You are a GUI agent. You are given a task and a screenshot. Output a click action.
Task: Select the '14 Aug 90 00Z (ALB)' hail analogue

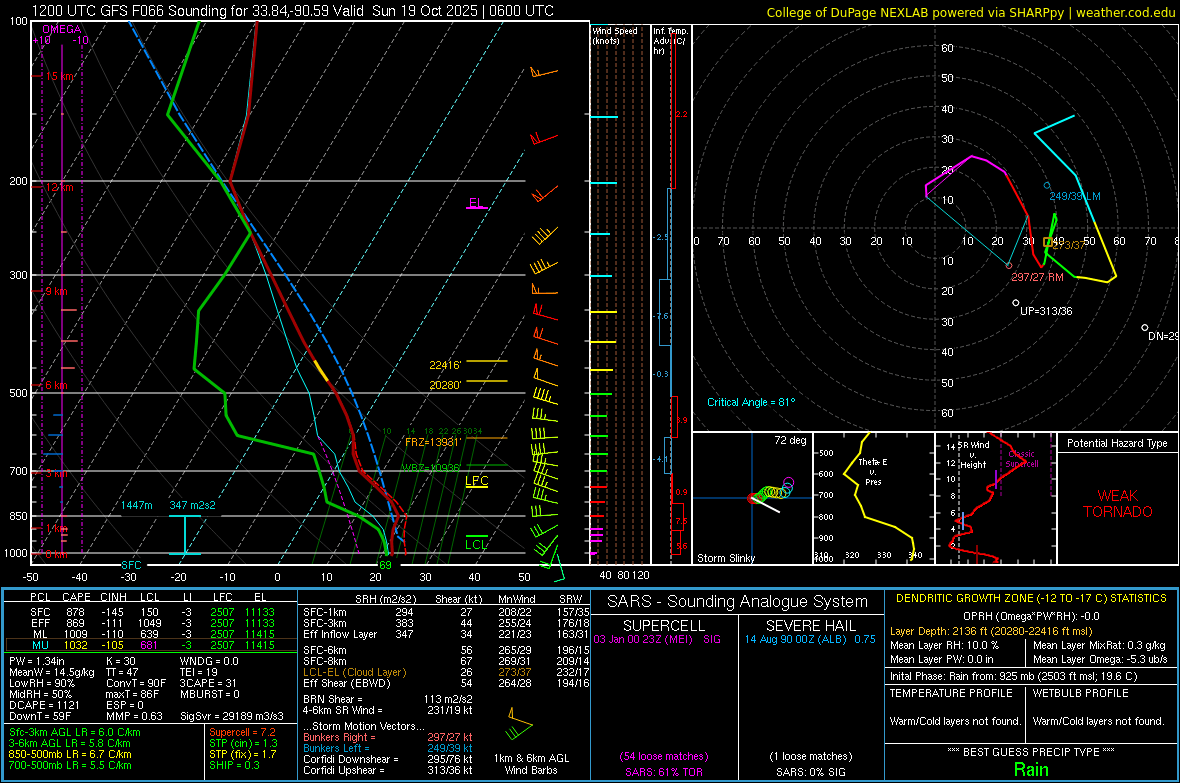point(810,639)
